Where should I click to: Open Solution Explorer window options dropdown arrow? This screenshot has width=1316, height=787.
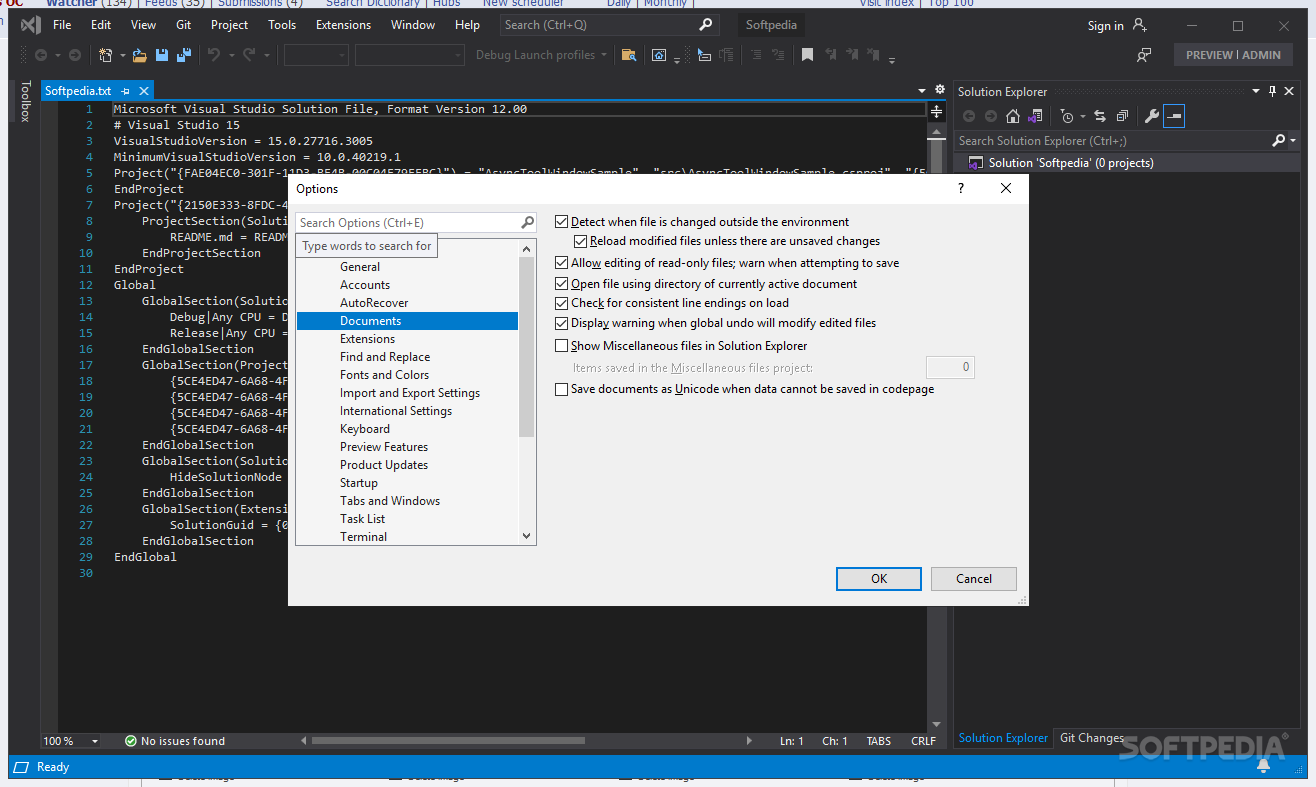[1257, 91]
